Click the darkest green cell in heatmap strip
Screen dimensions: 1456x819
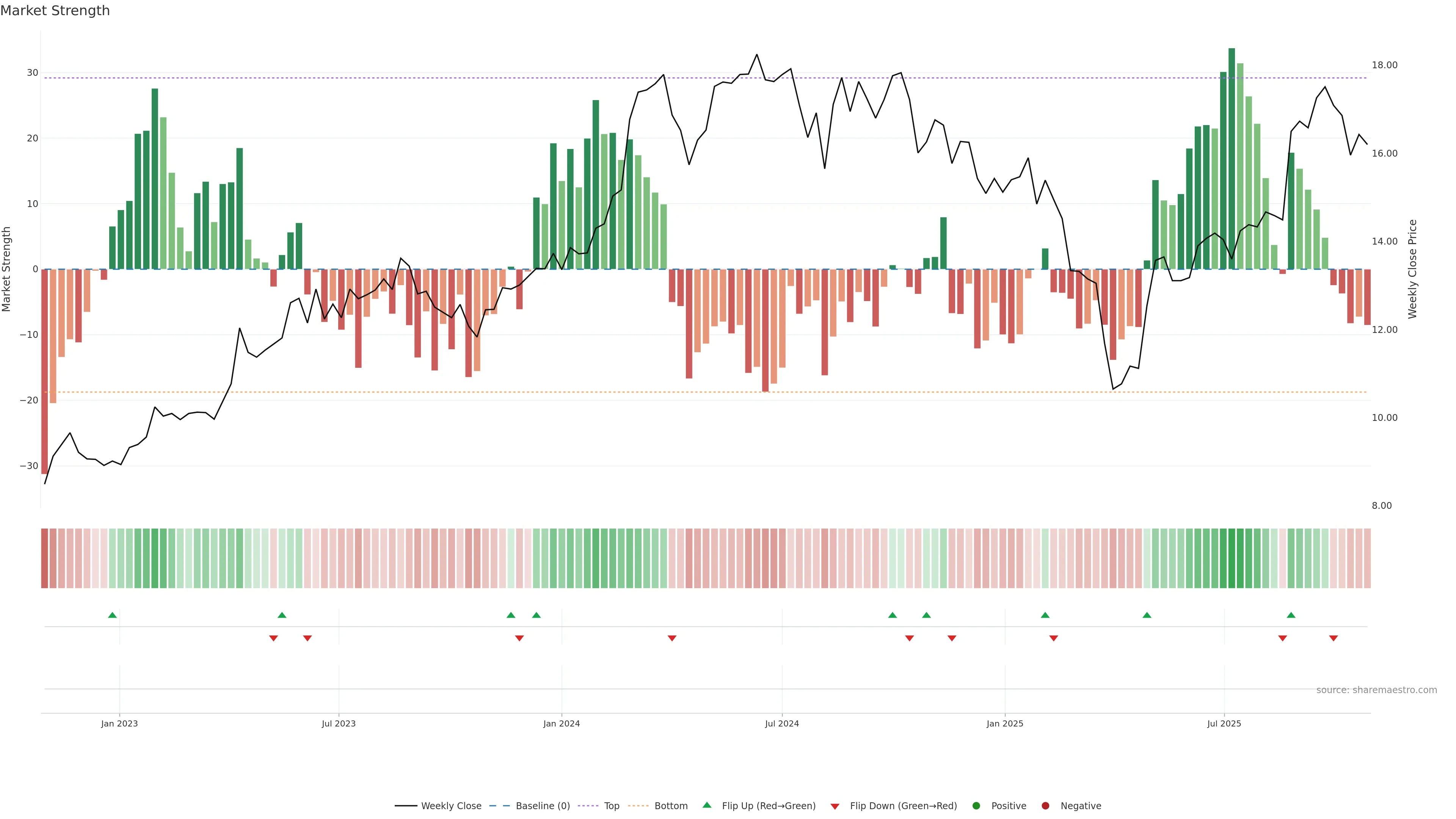(1232, 559)
